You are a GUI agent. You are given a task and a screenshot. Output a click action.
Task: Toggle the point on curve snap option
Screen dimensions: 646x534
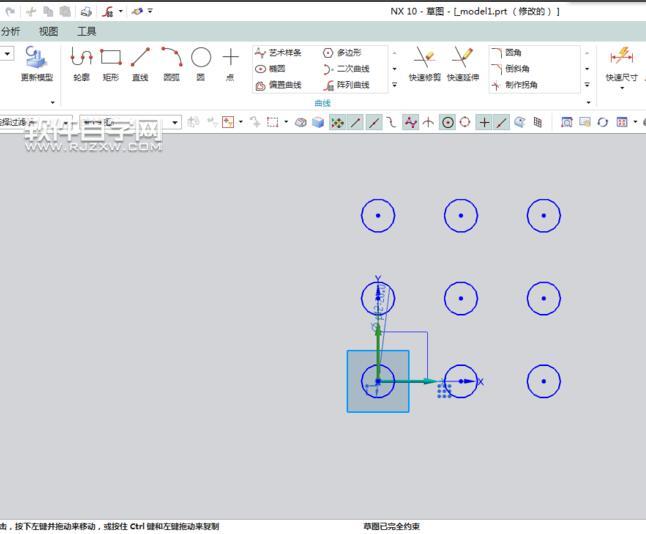(501, 122)
